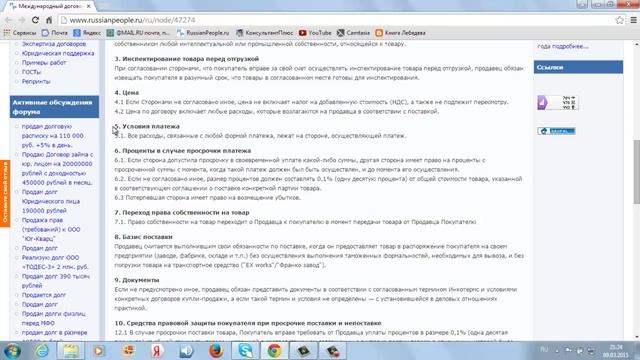Screen dimensions: 640x360
Task: Select the heading 9. Документы
Action: point(137,280)
